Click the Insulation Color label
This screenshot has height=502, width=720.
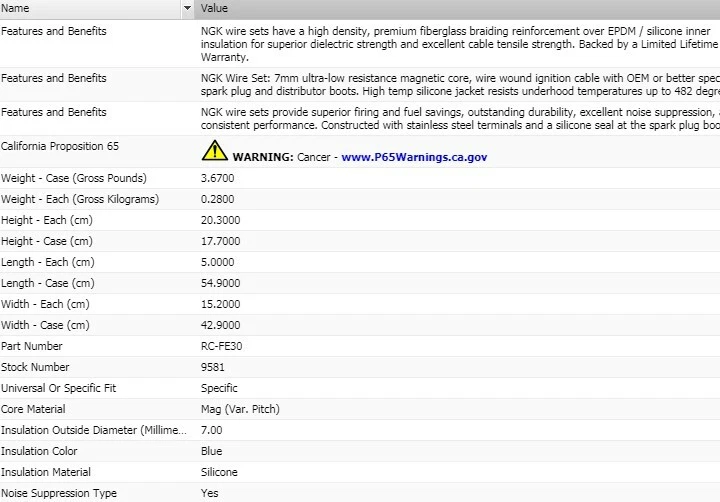(x=39, y=451)
